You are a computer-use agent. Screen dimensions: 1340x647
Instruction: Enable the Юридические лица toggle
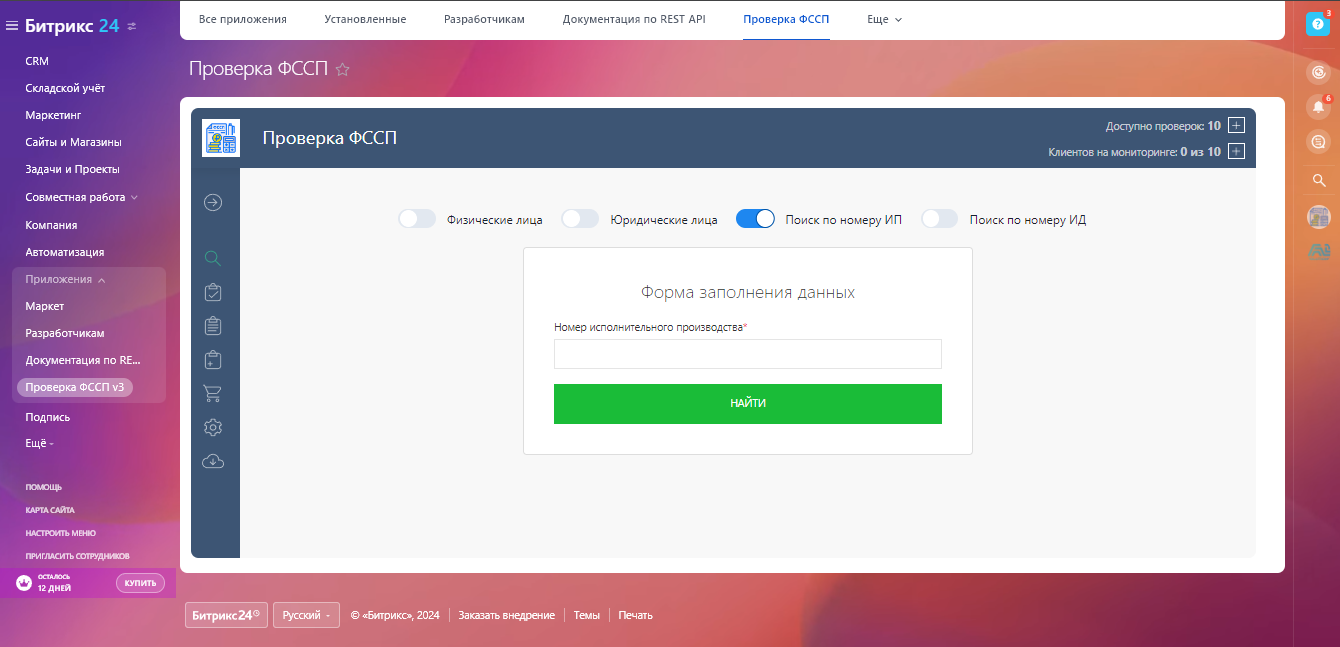pos(580,219)
